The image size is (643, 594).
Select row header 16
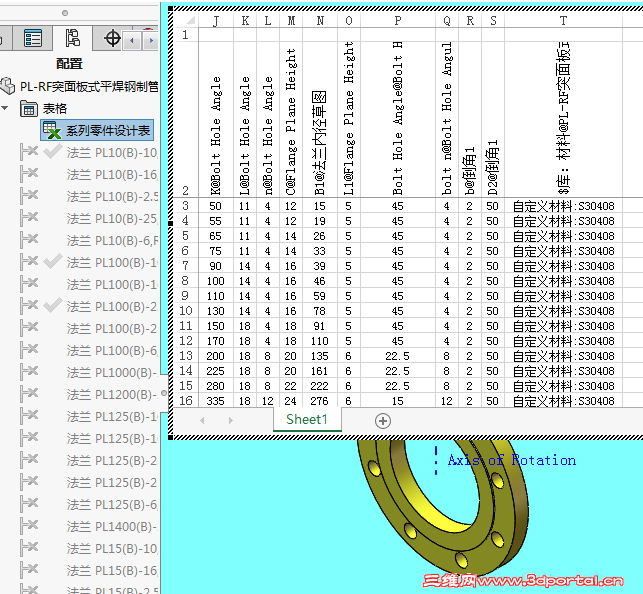point(185,401)
